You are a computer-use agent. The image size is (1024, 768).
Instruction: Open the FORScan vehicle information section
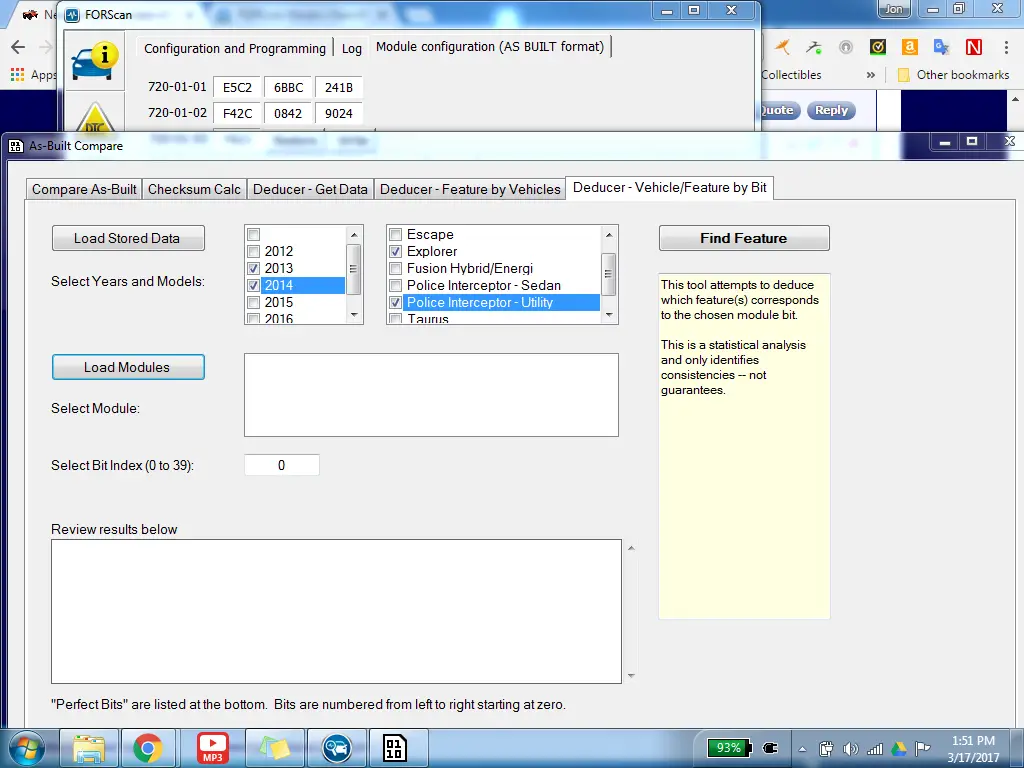point(95,61)
